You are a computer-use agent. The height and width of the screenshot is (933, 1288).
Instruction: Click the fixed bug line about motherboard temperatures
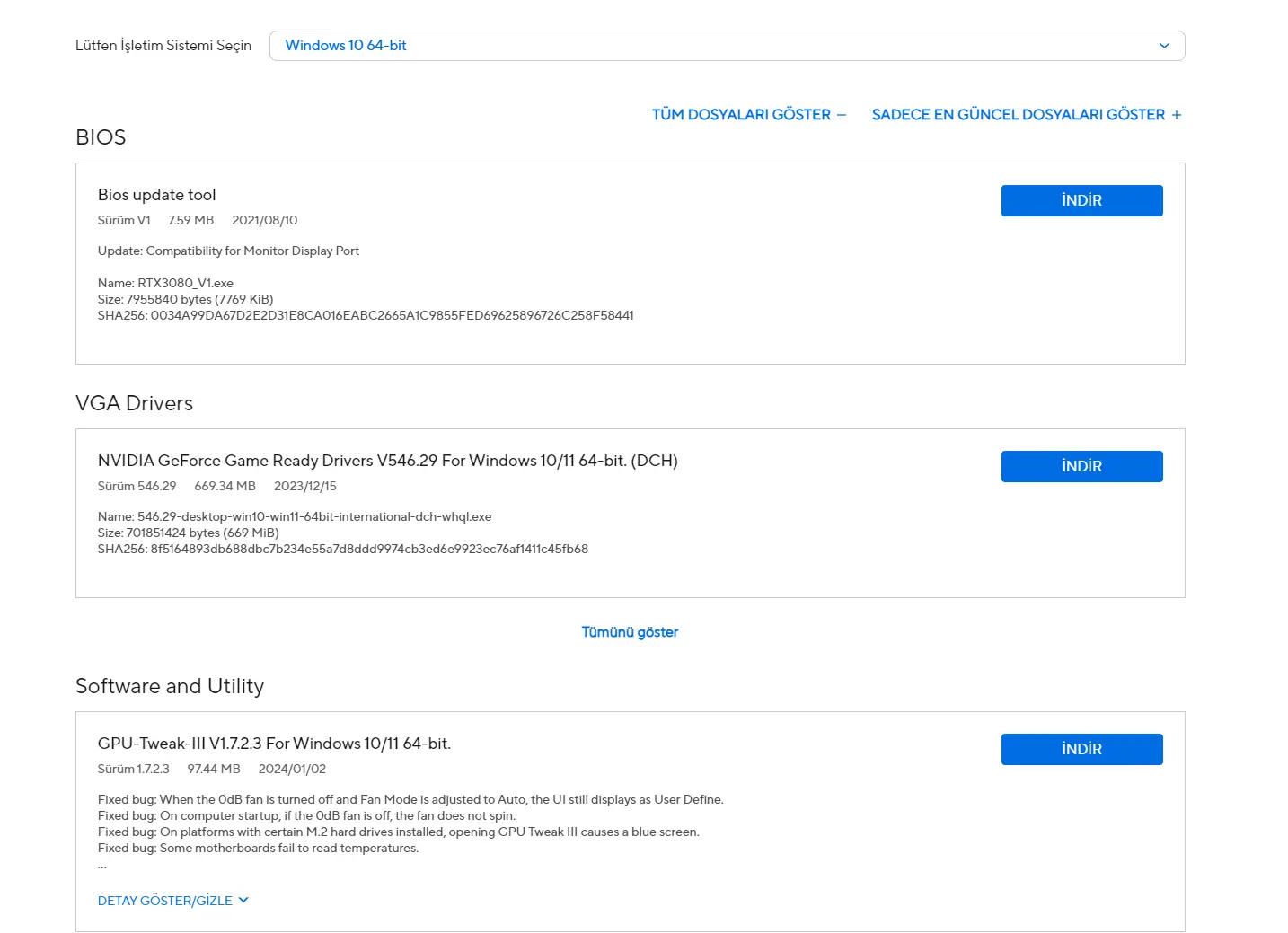click(x=258, y=848)
